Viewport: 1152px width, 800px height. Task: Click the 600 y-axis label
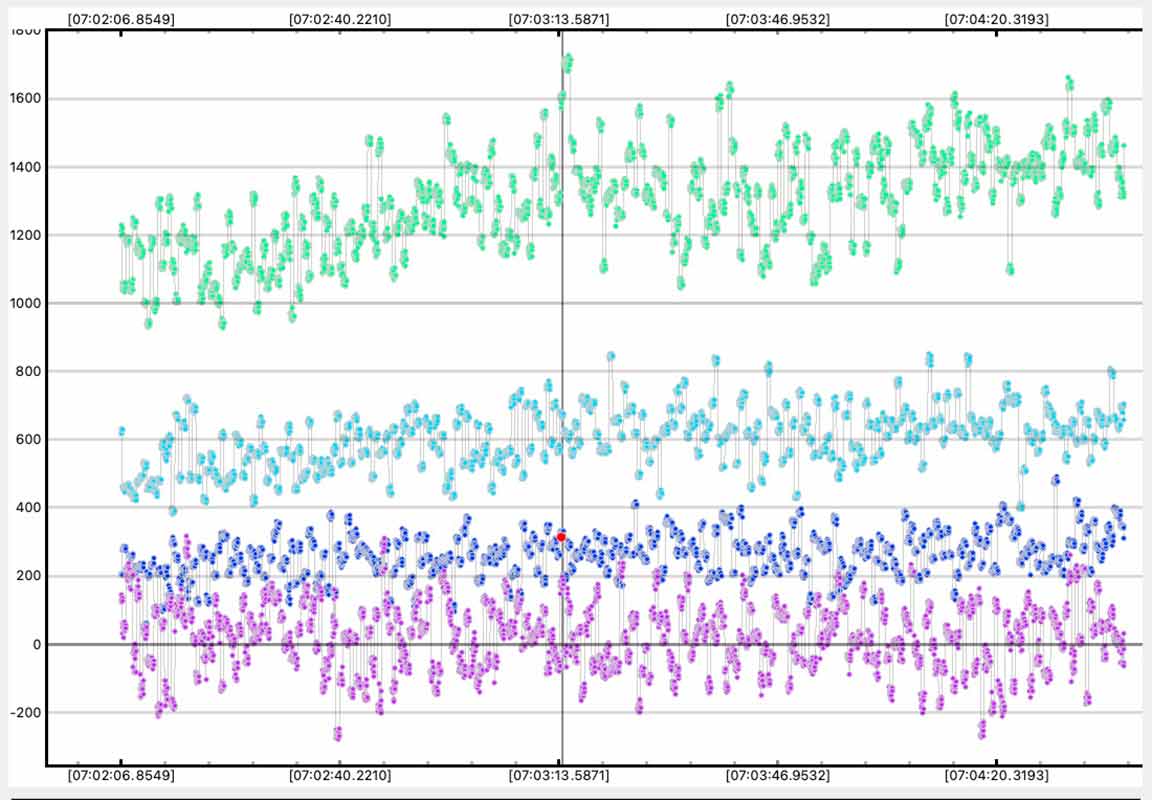click(29, 440)
